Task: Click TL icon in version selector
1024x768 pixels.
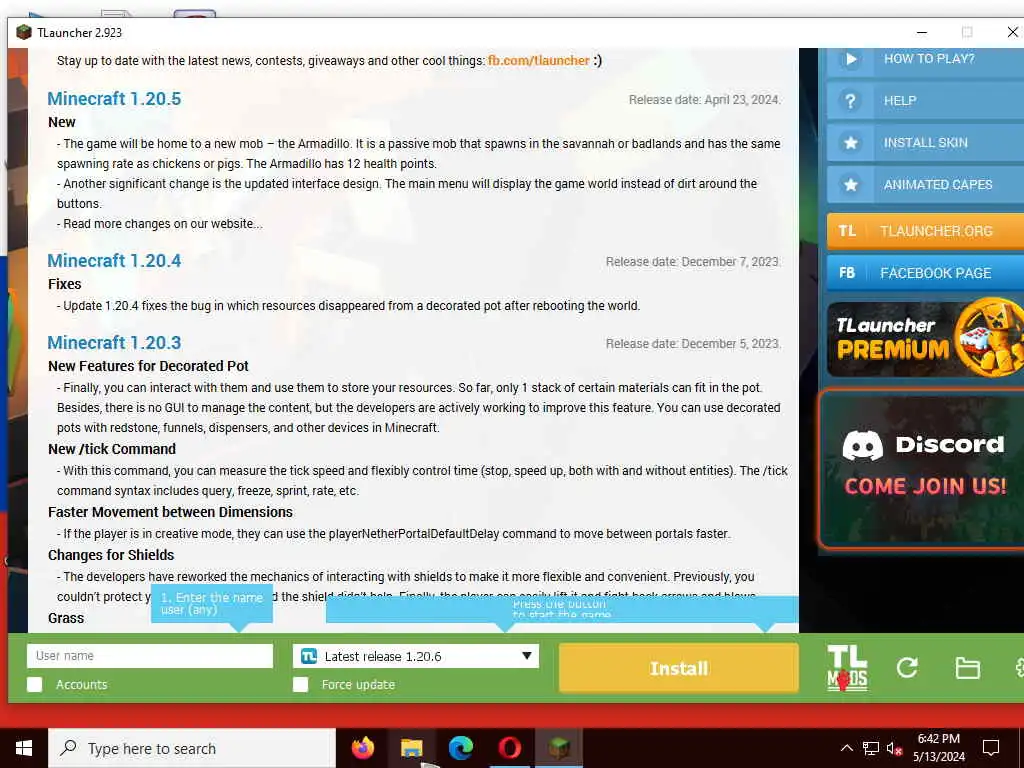Action: coord(309,656)
